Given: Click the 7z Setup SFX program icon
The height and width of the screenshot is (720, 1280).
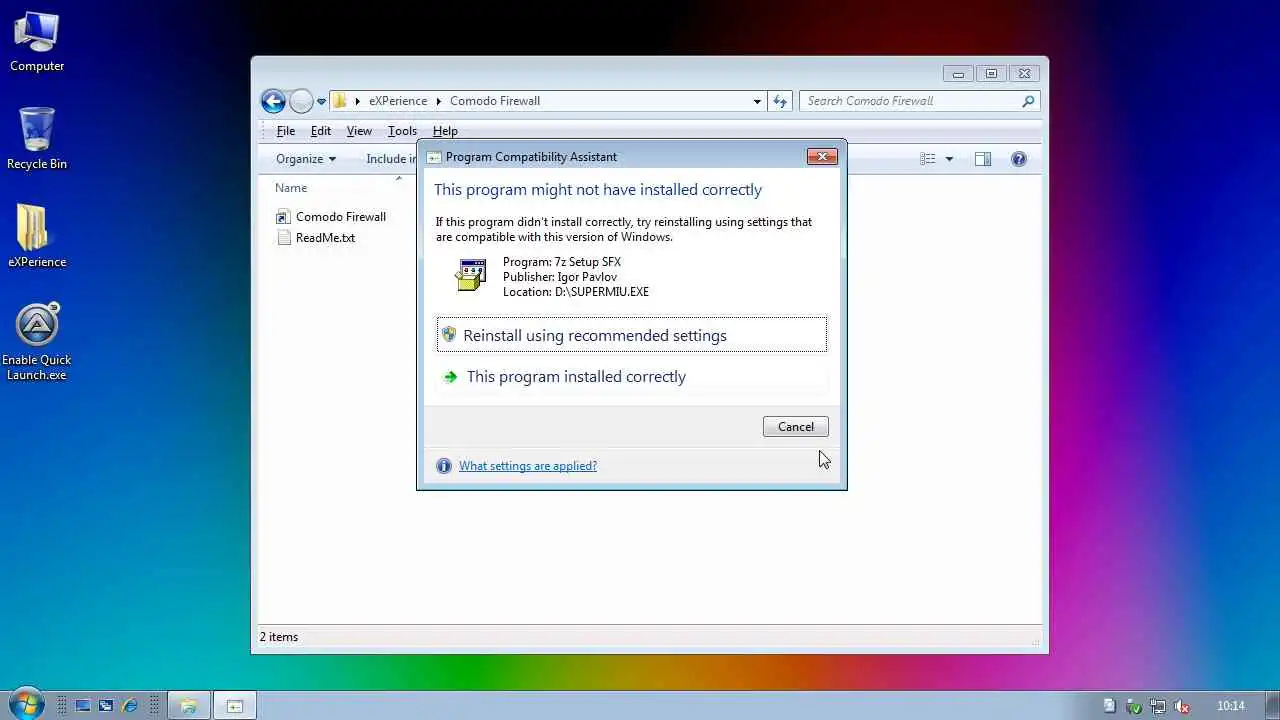Looking at the screenshot, I should 471,274.
